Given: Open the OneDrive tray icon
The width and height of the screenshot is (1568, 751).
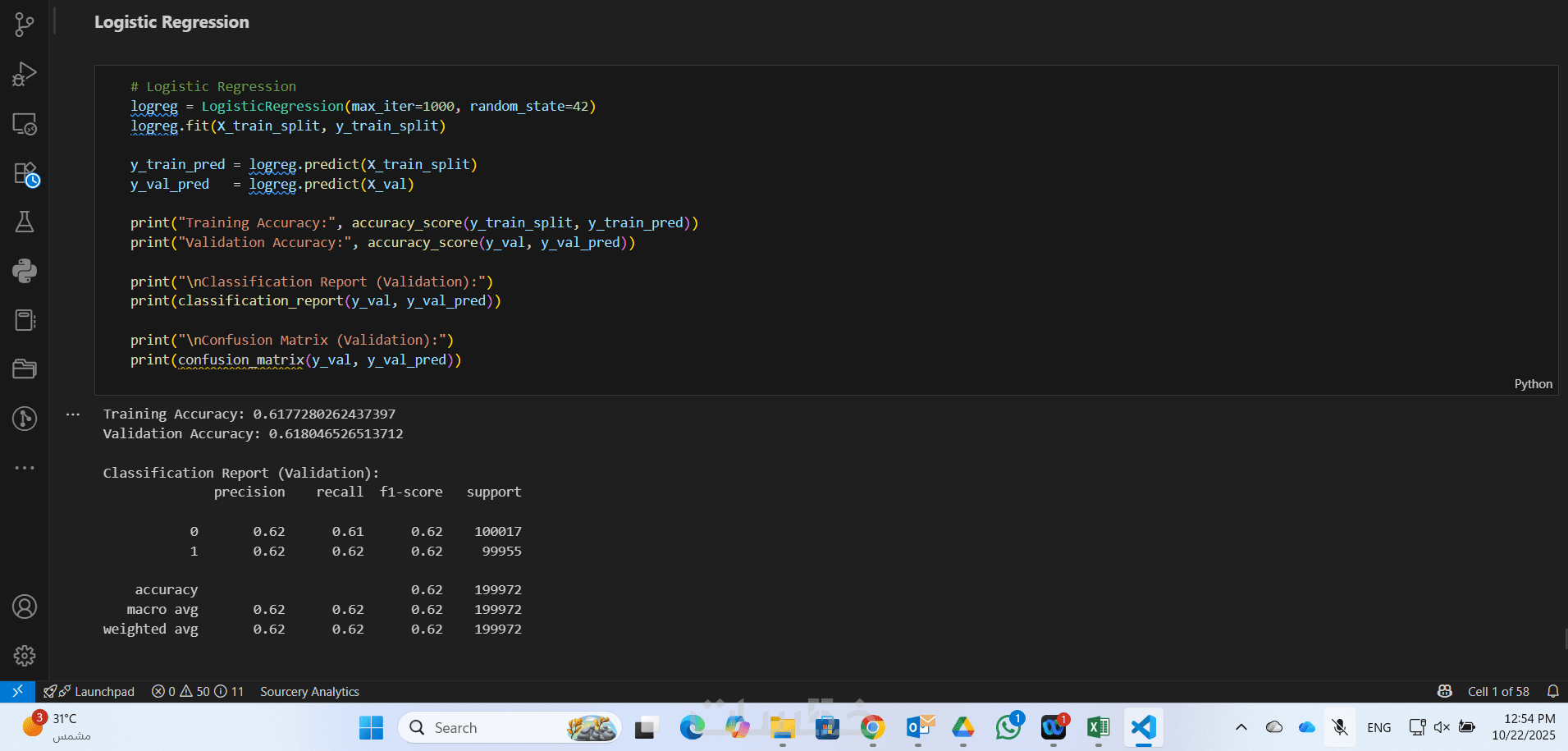Looking at the screenshot, I should [x=1306, y=727].
